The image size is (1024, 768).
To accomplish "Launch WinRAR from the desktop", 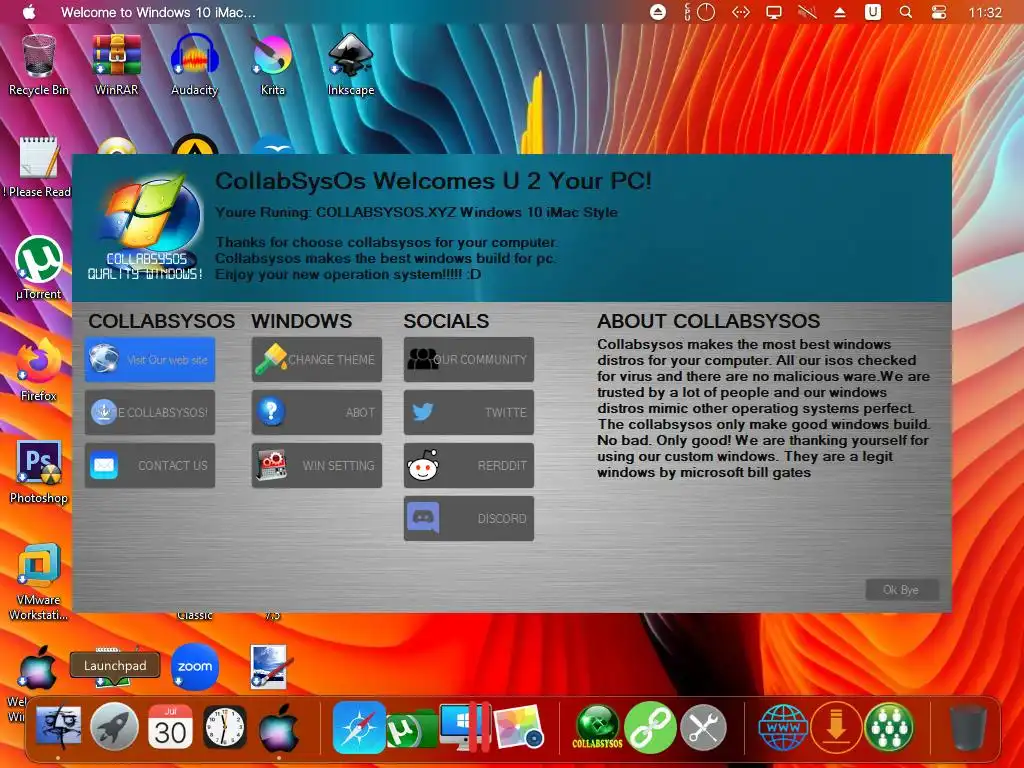I will point(116,65).
